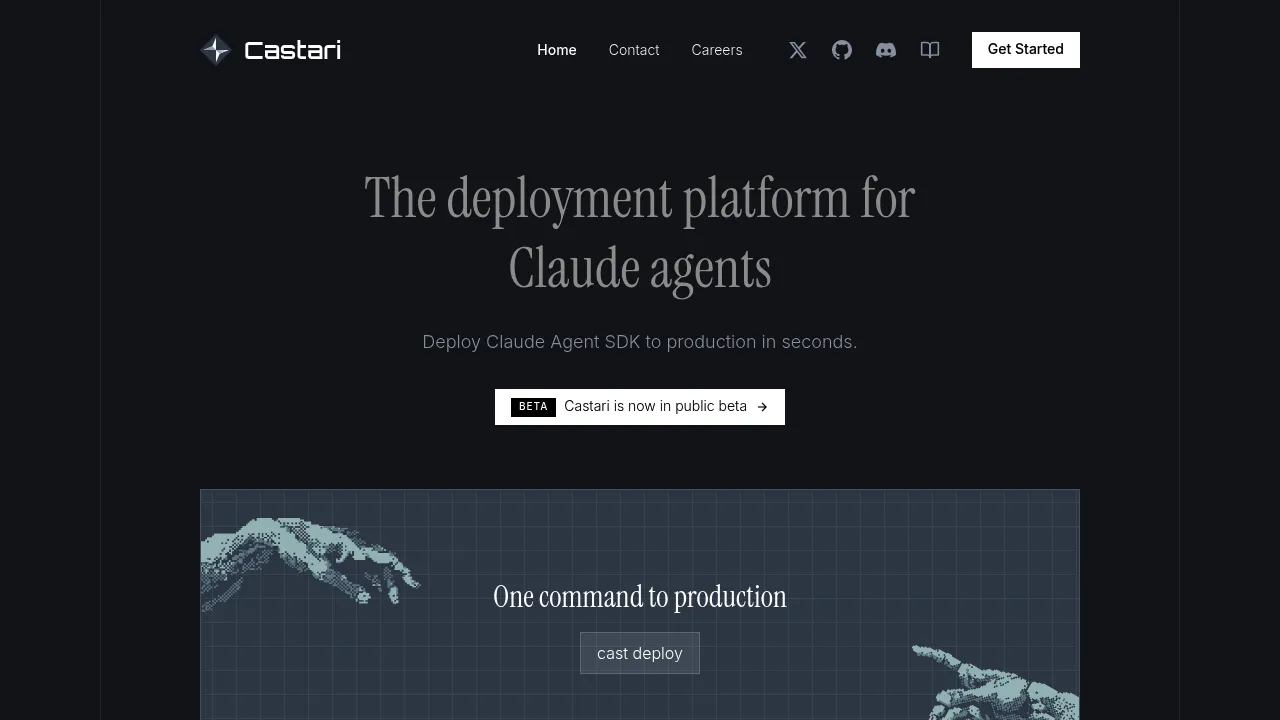
Task: Click the BETA badge label
Action: pyautogui.click(x=533, y=407)
